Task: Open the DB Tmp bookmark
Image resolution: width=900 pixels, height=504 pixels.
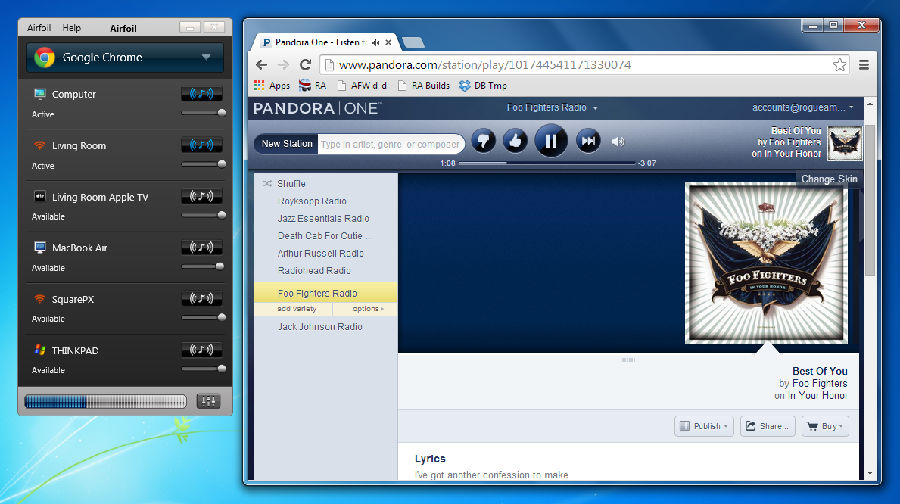Action: click(483, 86)
